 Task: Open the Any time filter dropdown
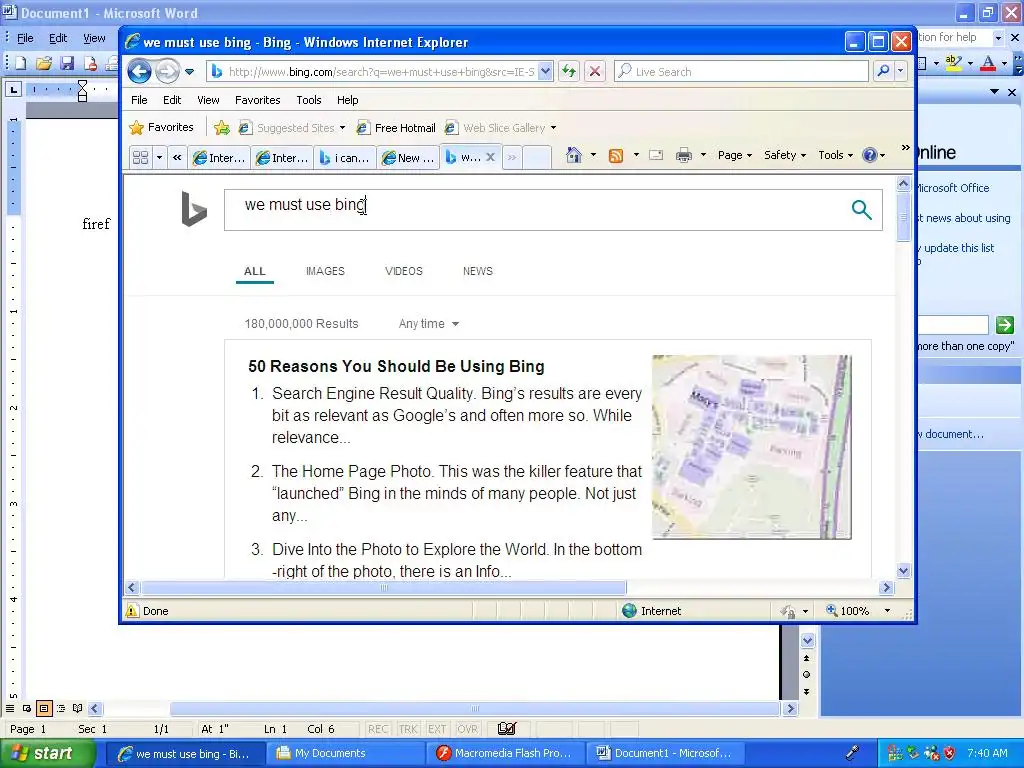428,324
